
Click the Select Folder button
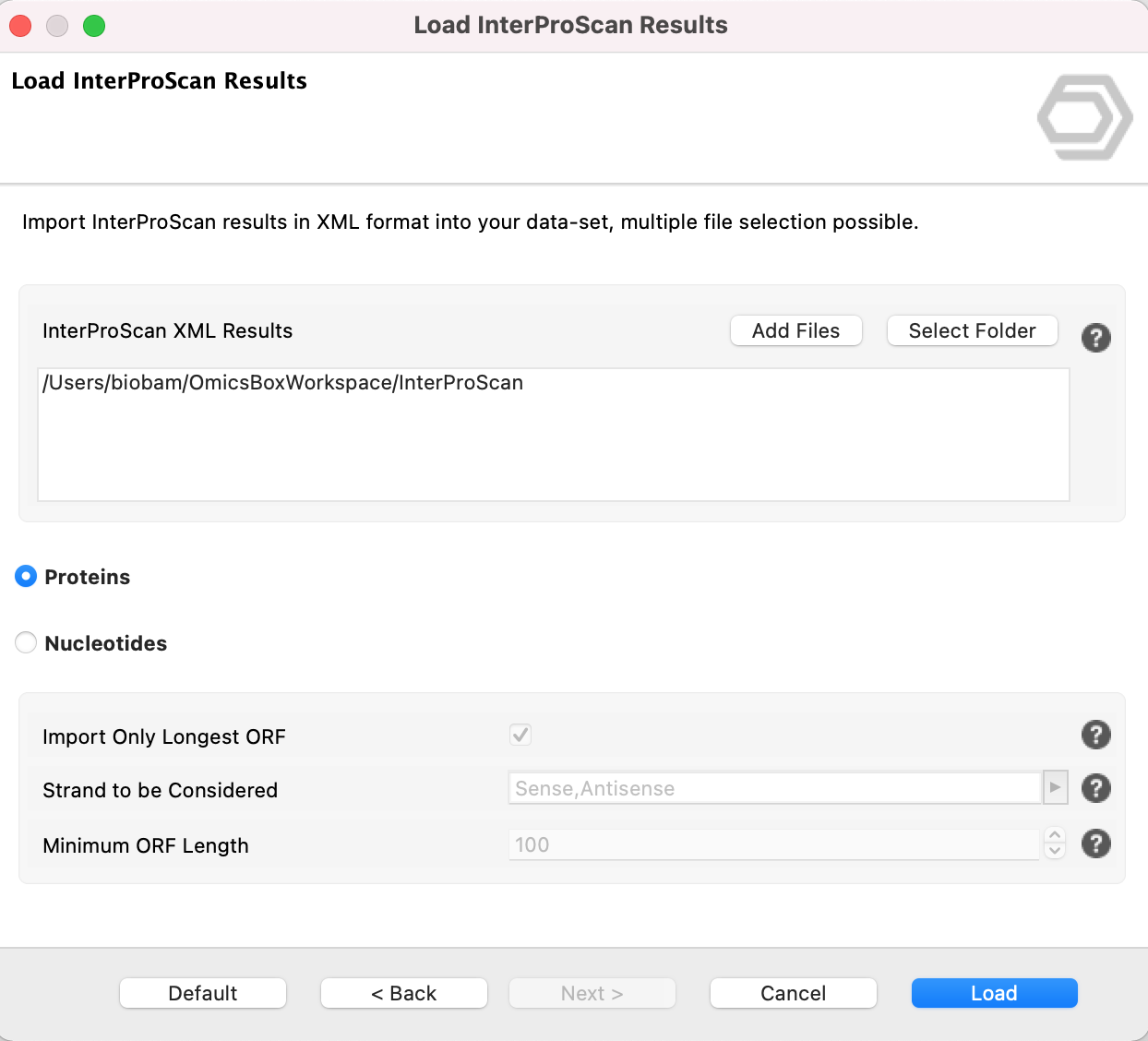coord(972,331)
